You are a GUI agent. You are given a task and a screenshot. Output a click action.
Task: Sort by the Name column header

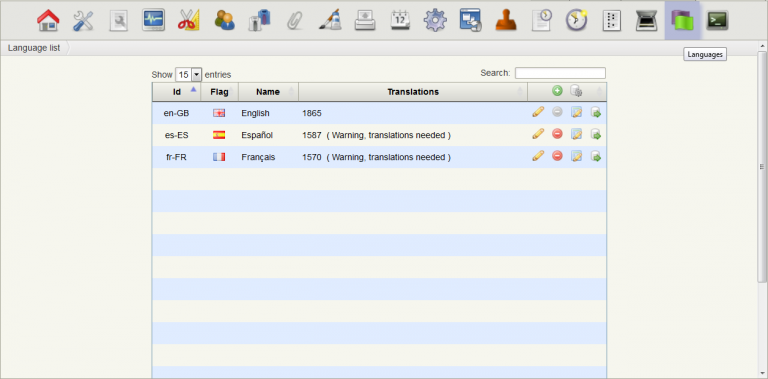click(x=268, y=92)
